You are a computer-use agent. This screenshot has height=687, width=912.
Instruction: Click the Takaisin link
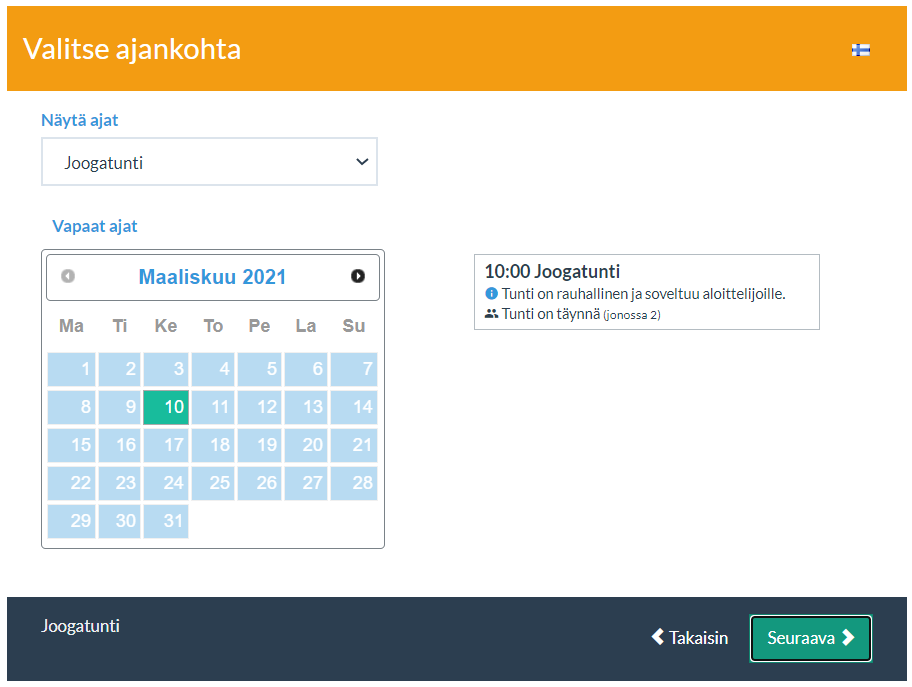tap(690, 638)
